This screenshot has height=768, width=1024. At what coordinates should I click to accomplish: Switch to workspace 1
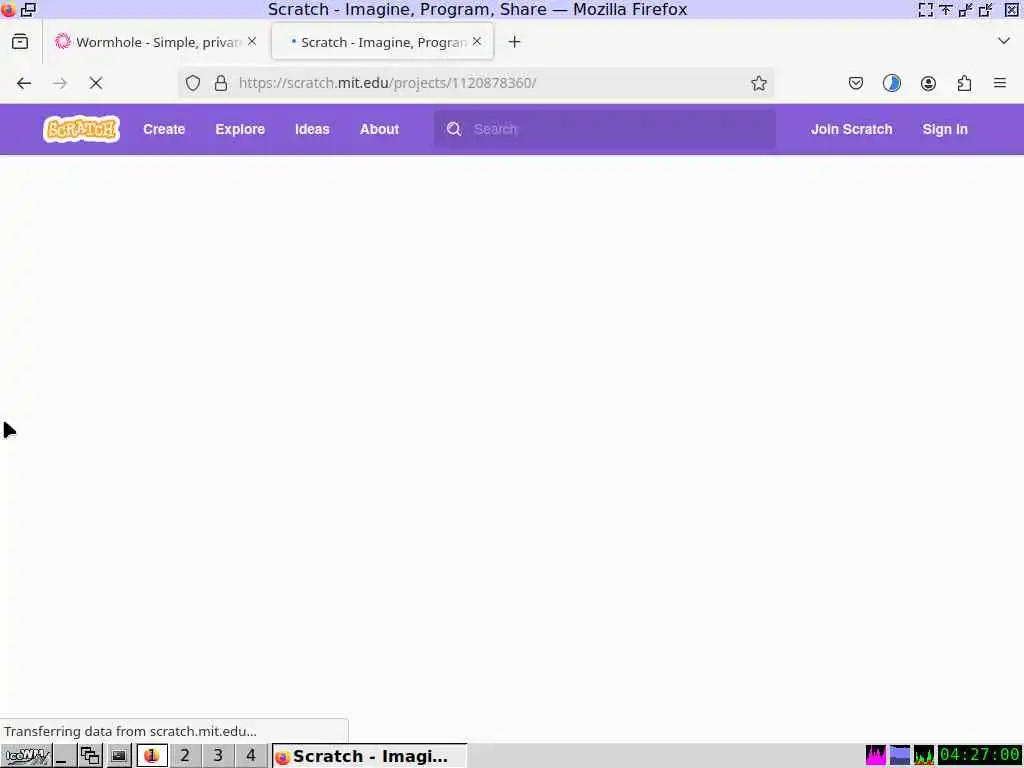click(x=152, y=756)
